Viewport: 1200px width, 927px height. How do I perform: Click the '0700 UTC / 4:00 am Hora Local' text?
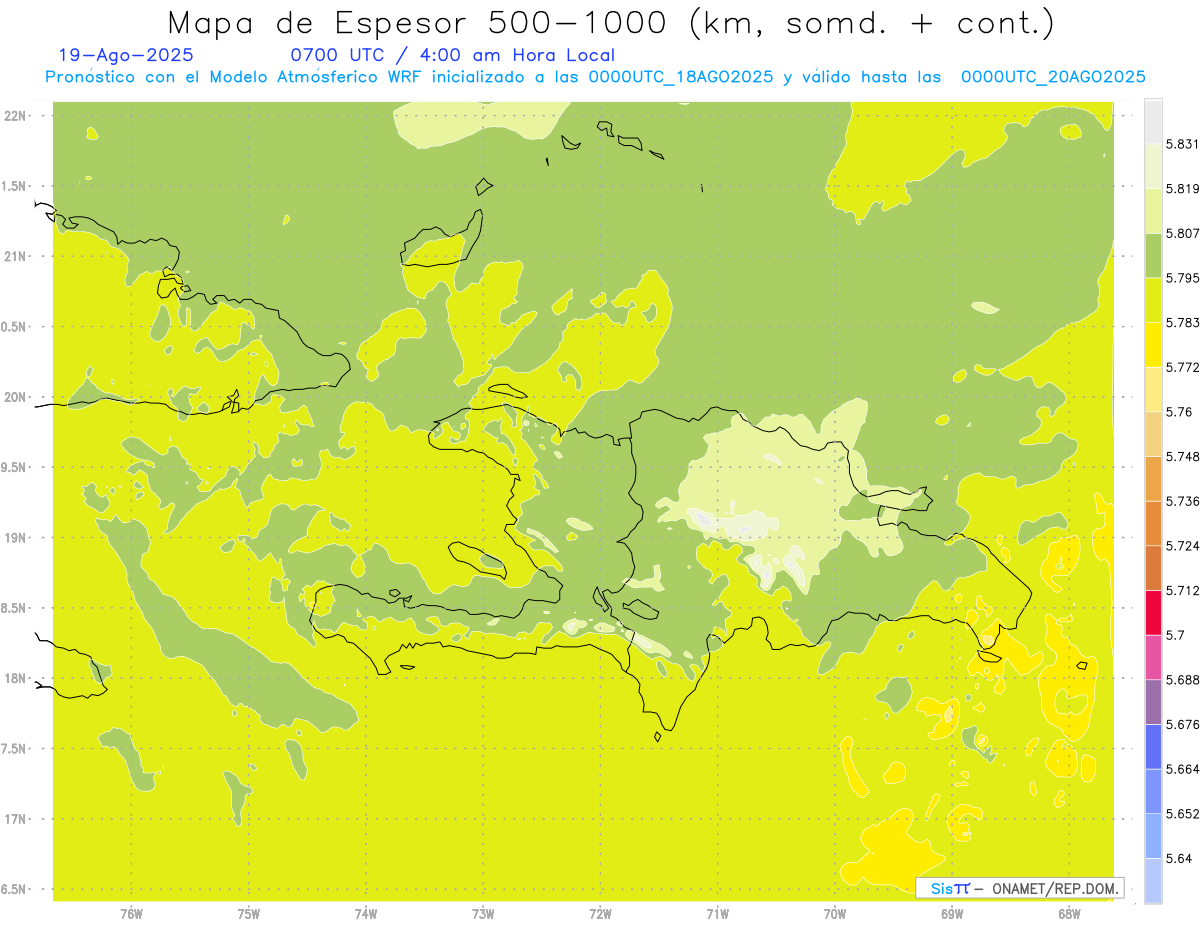(453, 56)
